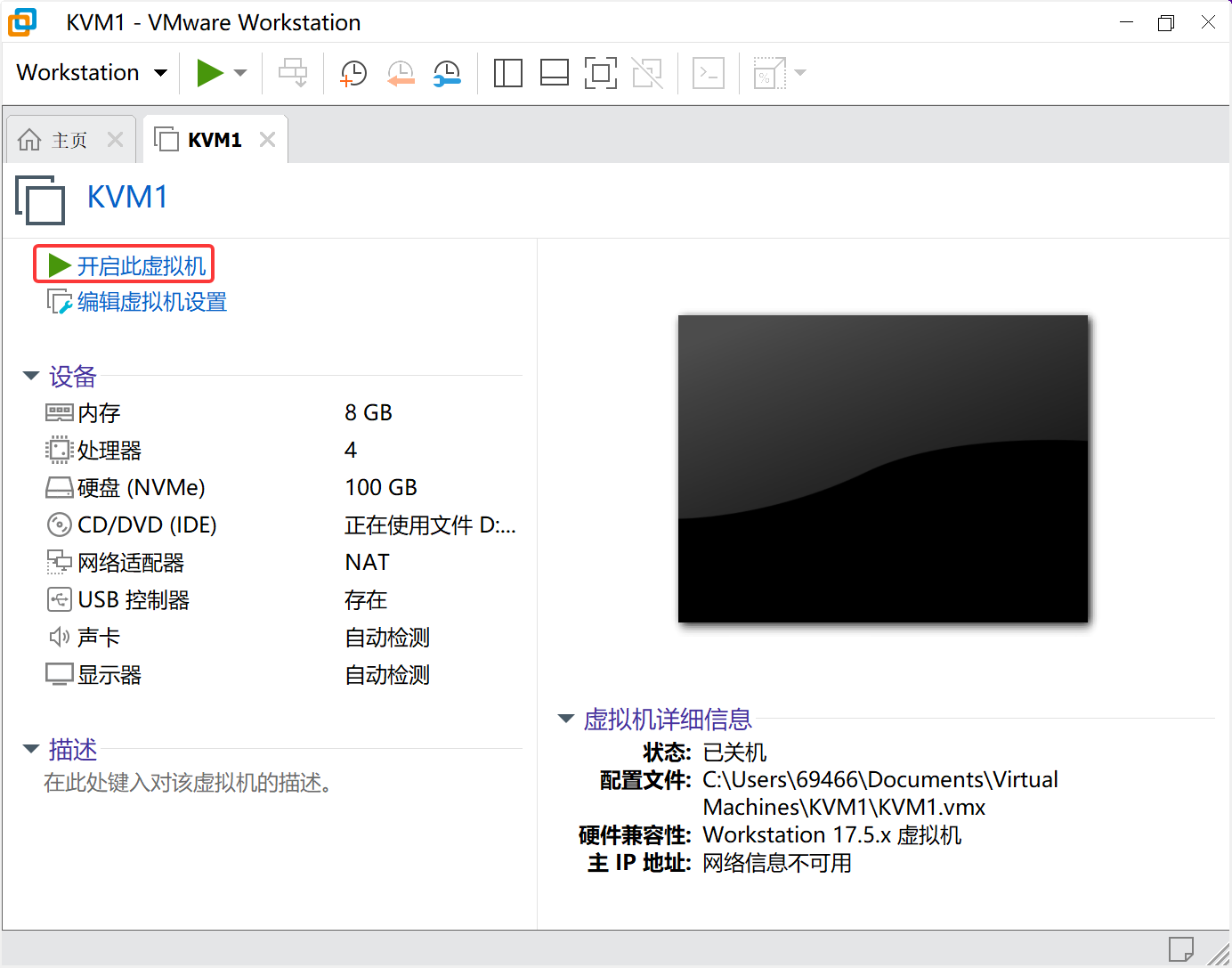Image resolution: width=1232 pixels, height=968 pixels.
Task: Click the Unity mode icon
Action: (x=647, y=73)
